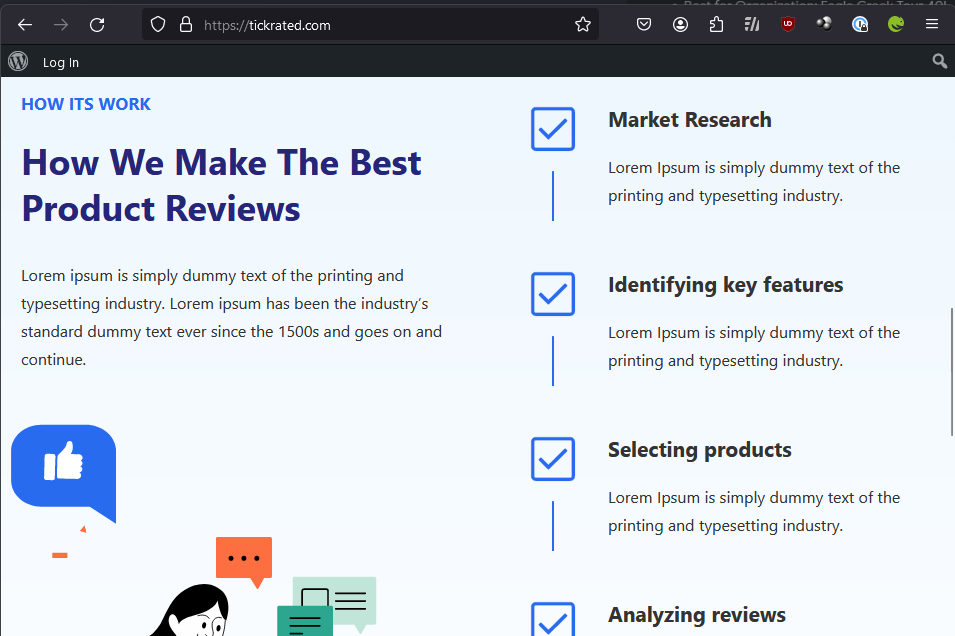
Task: Click the green chameleon extension icon
Action: point(896,25)
